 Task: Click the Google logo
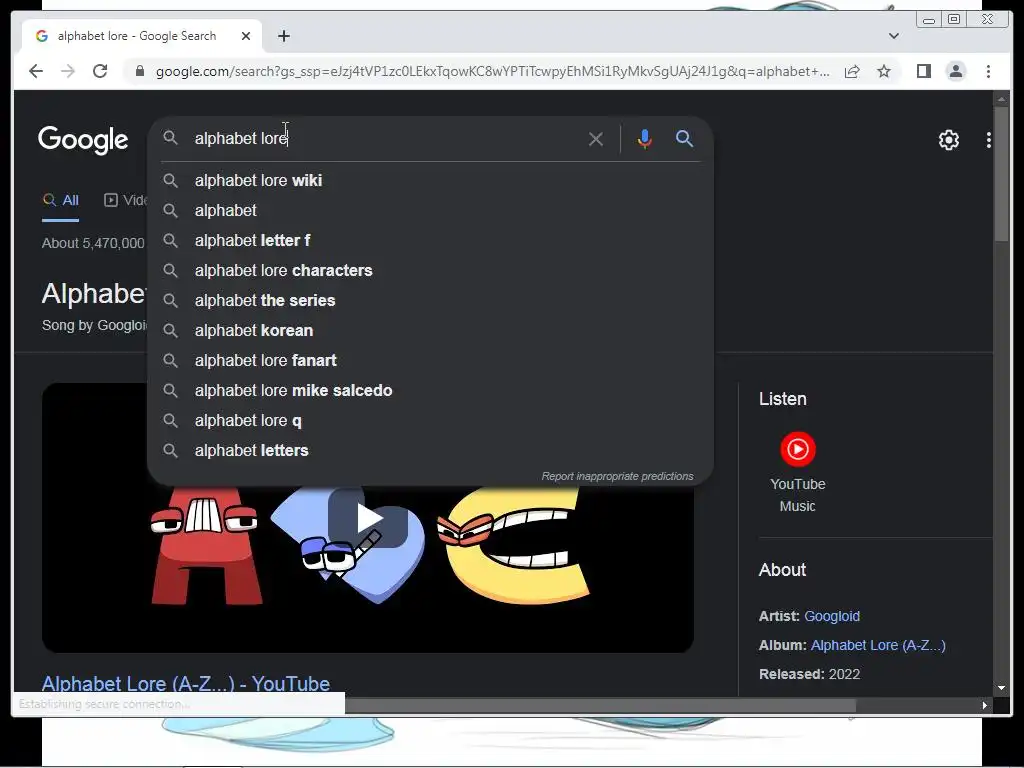[x=83, y=140]
